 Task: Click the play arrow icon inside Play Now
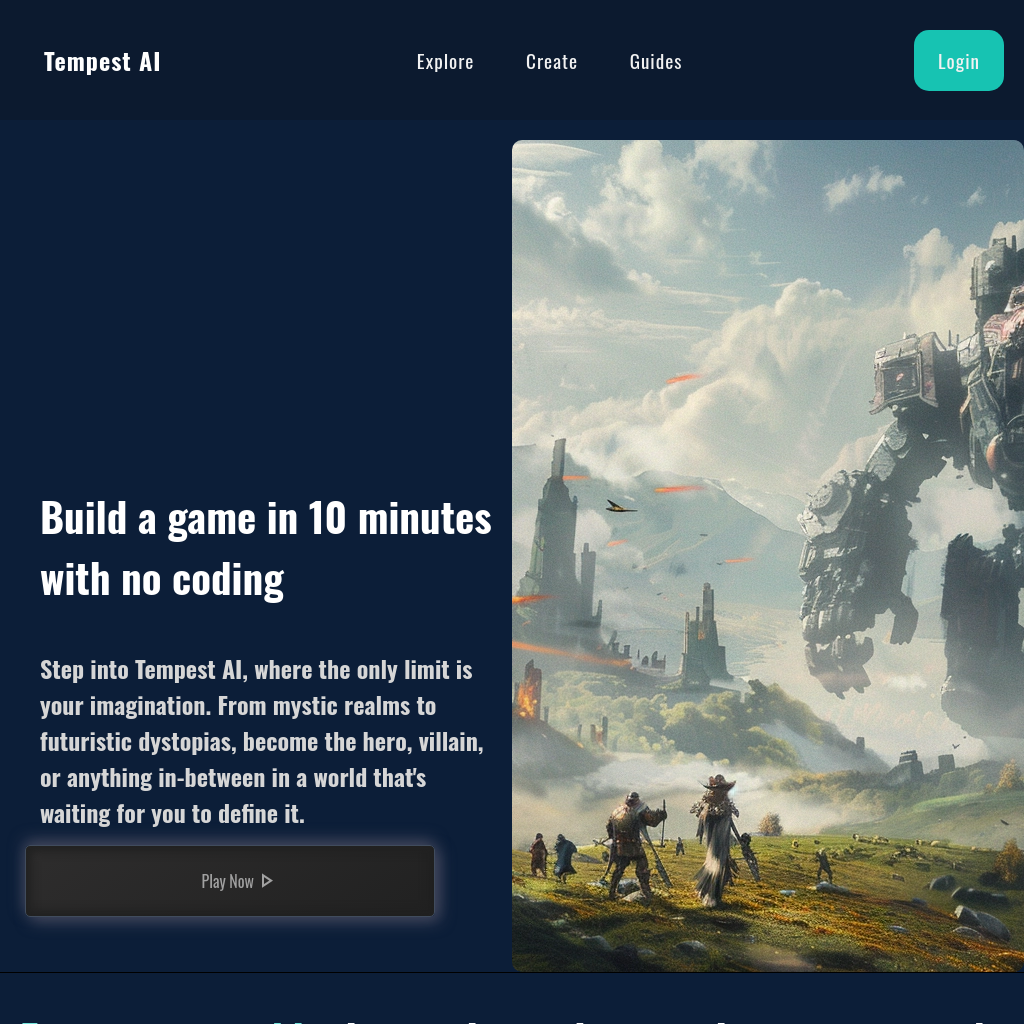click(x=267, y=880)
